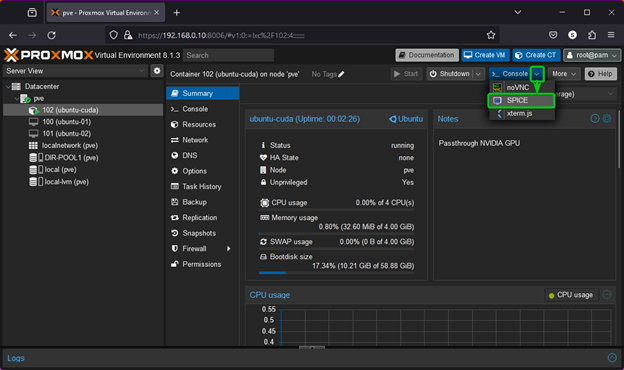Choose noVNC console option

click(521, 87)
